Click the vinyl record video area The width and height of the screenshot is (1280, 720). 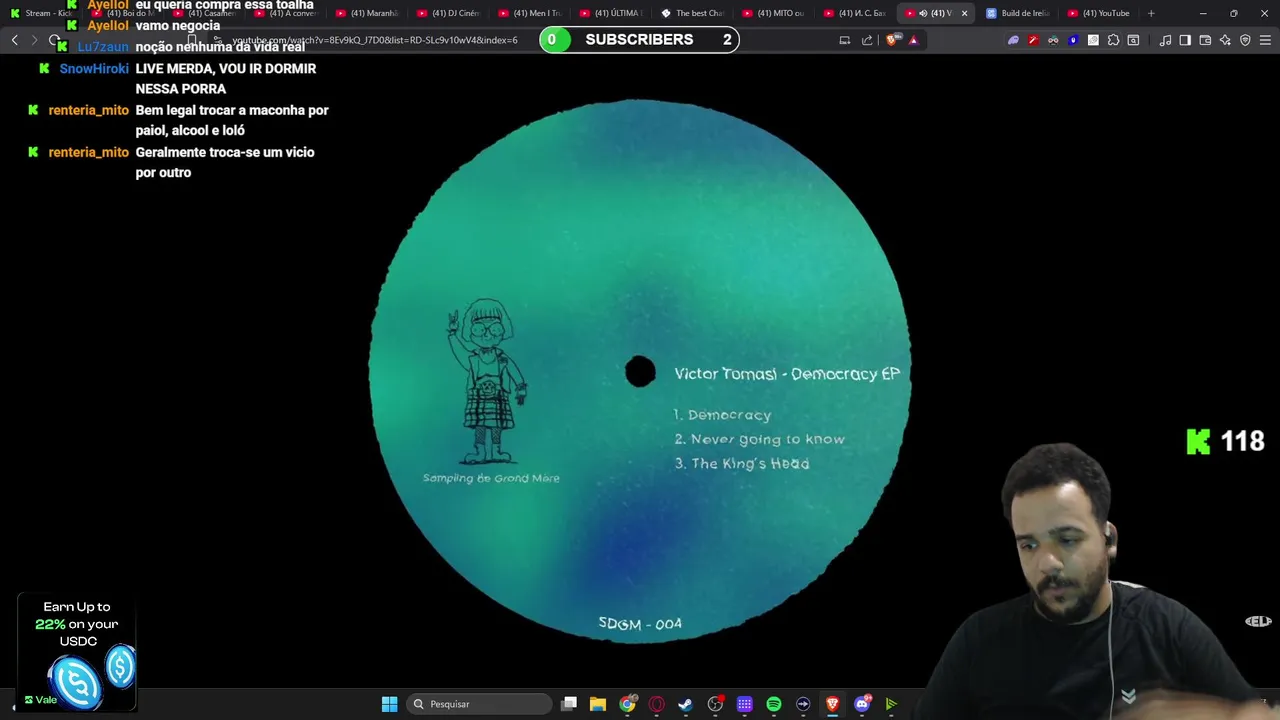pos(640,370)
